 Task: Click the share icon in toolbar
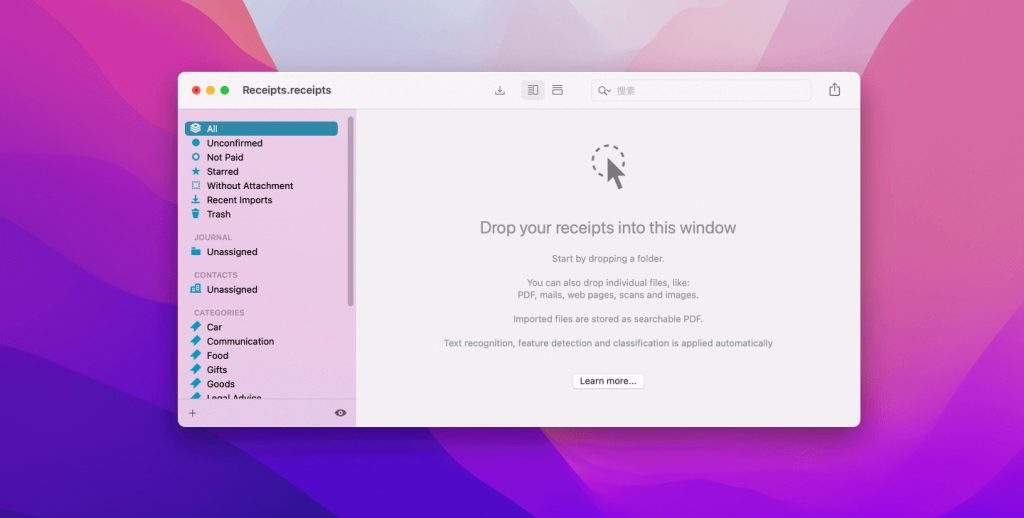[835, 90]
